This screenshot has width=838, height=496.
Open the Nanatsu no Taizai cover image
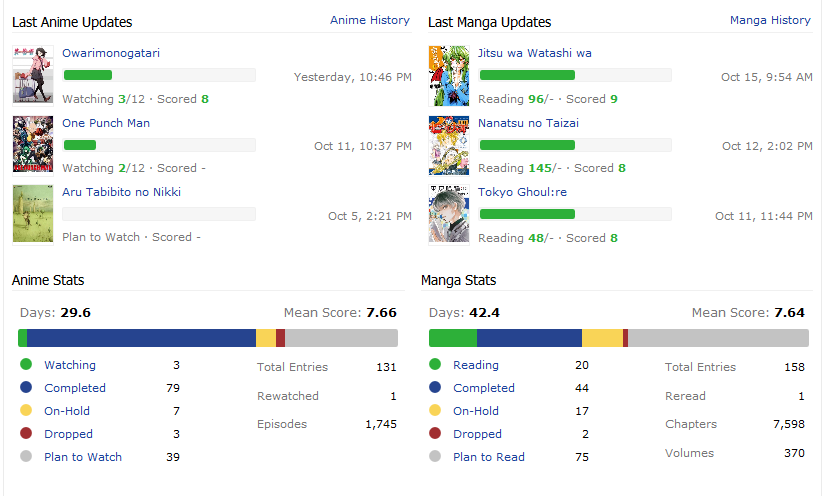tap(449, 145)
